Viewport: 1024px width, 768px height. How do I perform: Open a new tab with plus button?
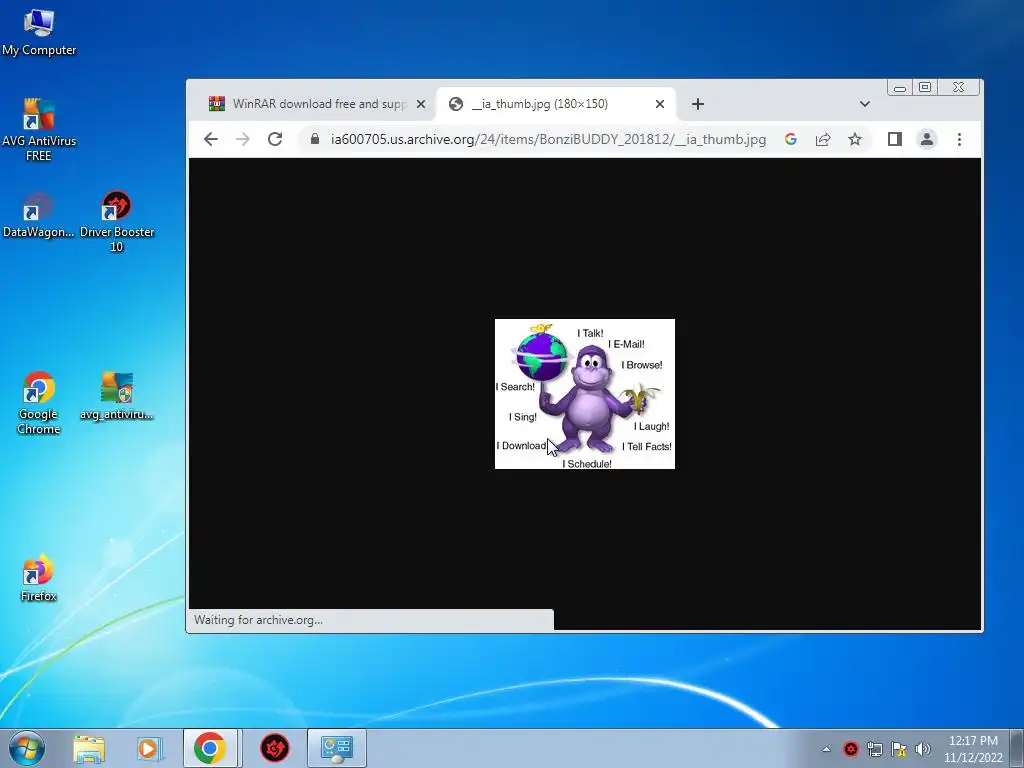click(697, 104)
